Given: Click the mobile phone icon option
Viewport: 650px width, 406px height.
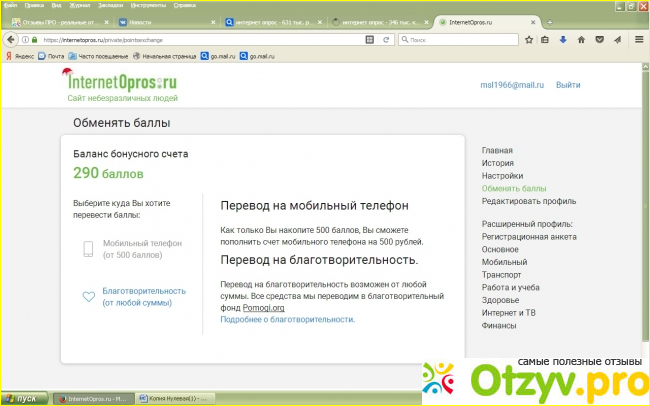Looking at the screenshot, I should click(x=88, y=249).
